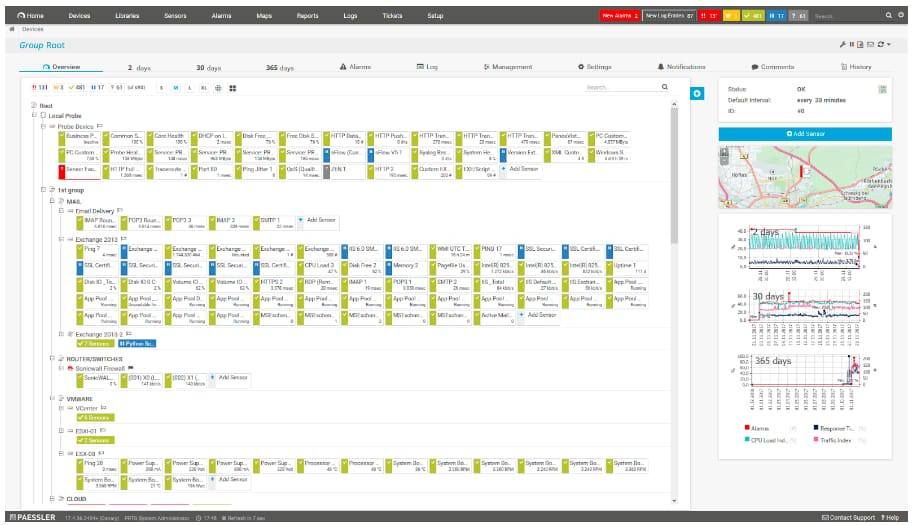This screenshot has height=525, width=914.
Task: Switch to the 30 days tab
Action: 208,68
